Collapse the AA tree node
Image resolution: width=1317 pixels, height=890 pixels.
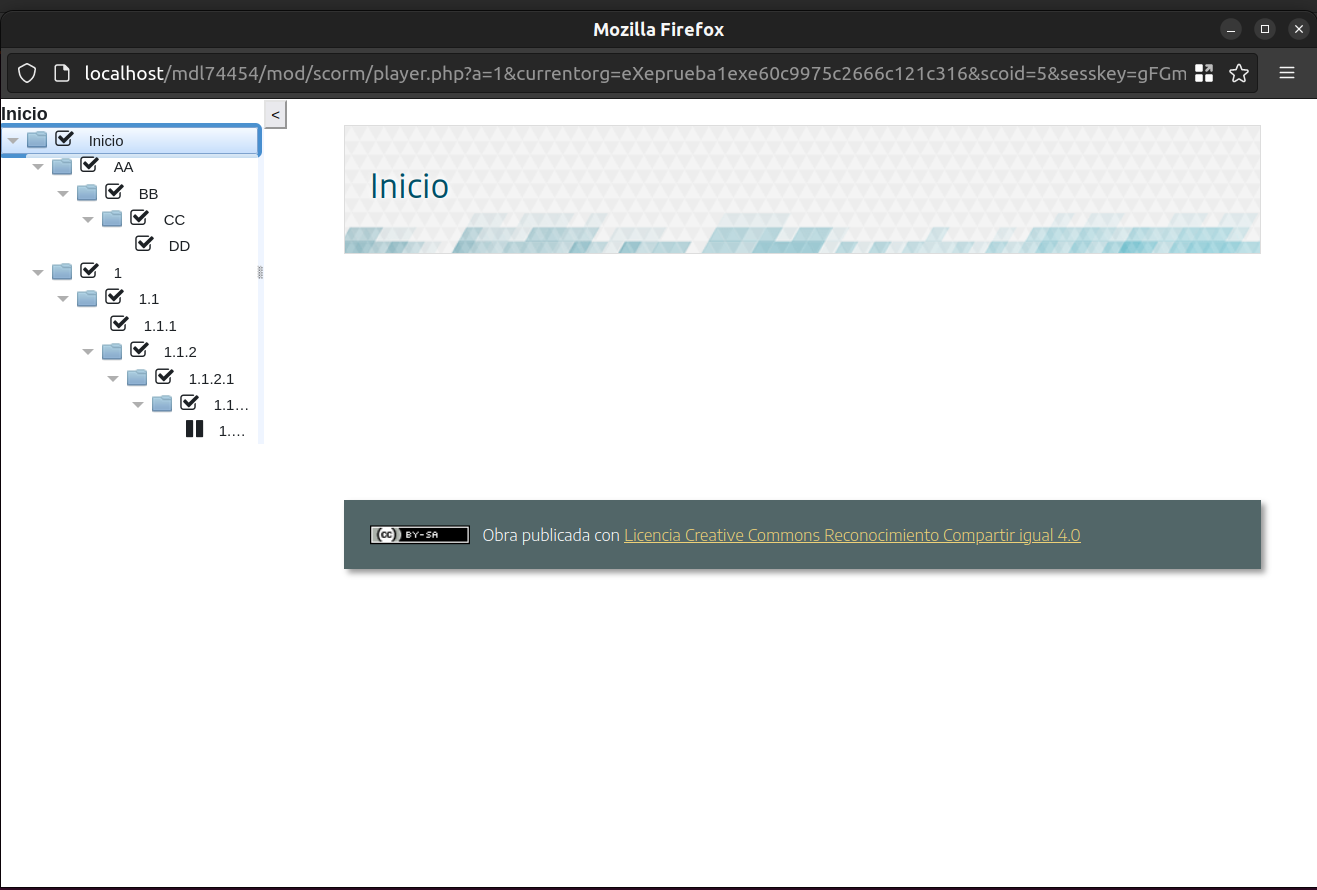point(38,167)
